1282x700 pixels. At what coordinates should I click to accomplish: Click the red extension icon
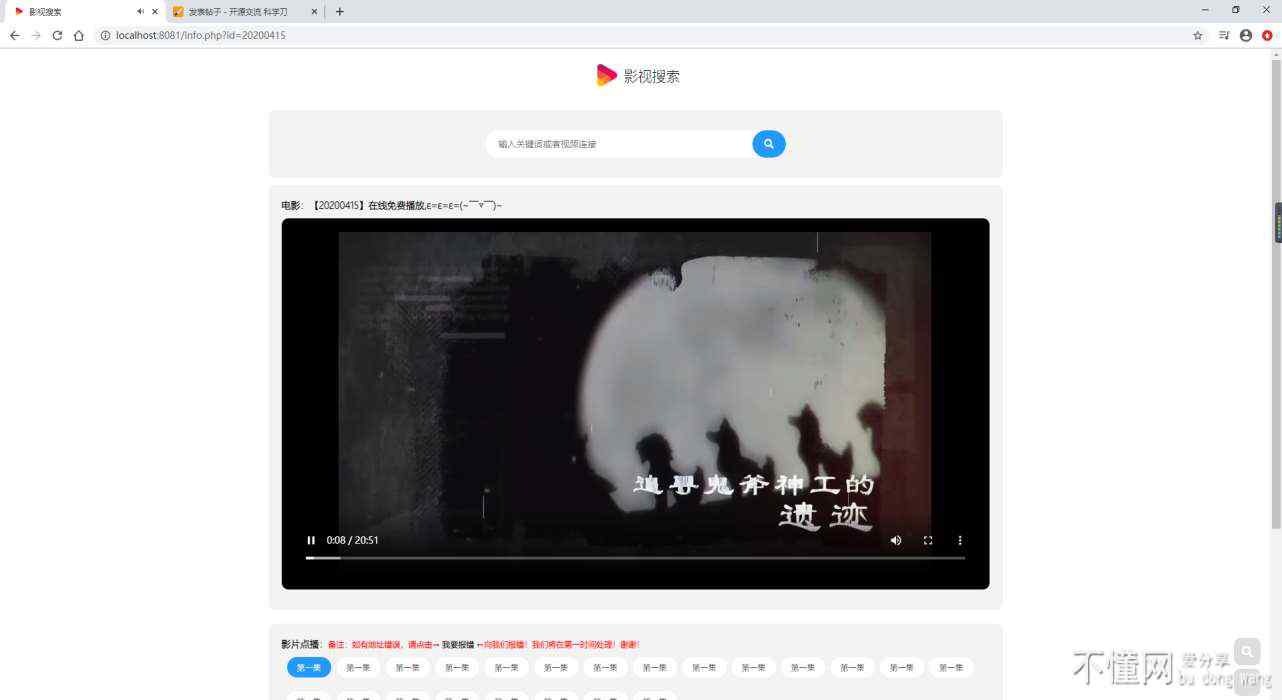click(x=1267, y=35)
